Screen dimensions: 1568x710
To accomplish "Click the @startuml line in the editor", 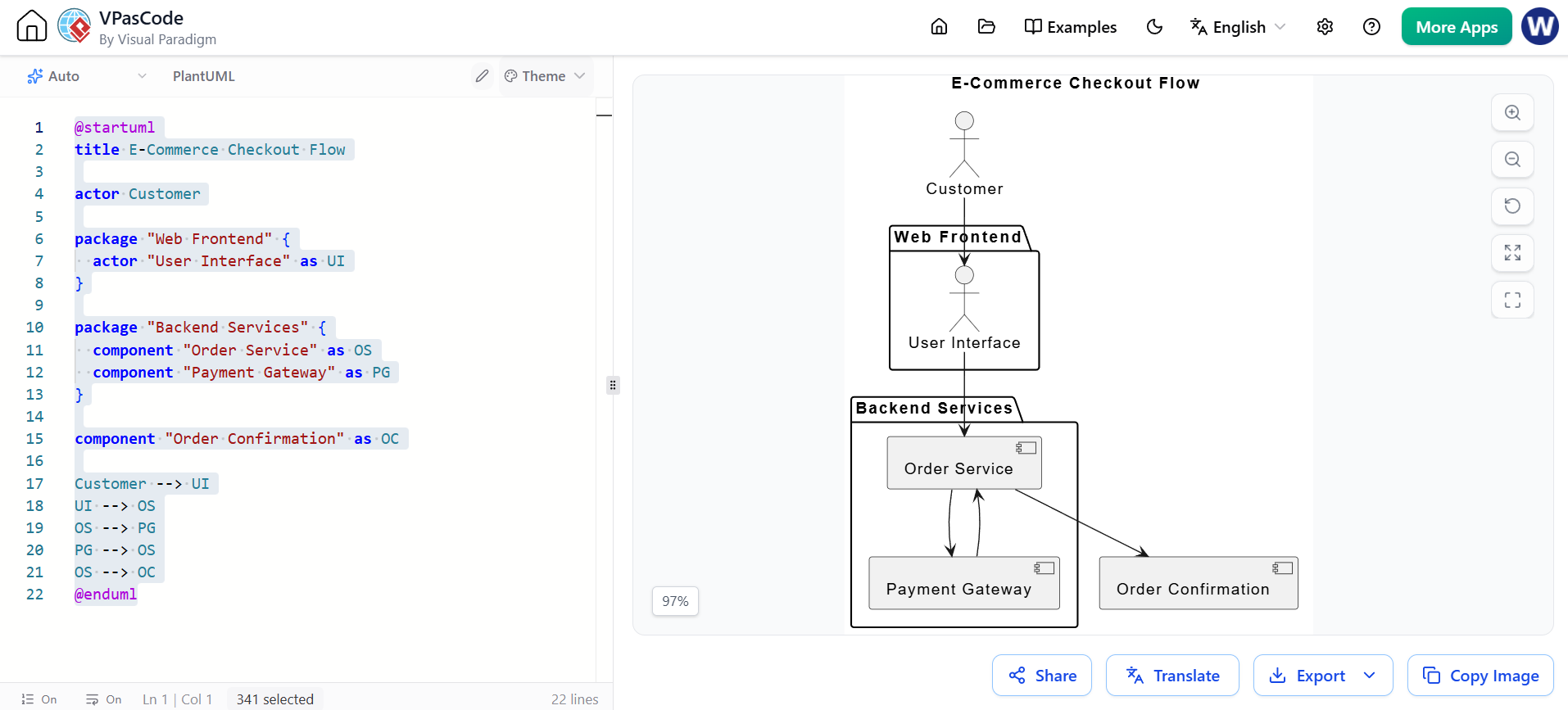I will [x=115, y=127].
